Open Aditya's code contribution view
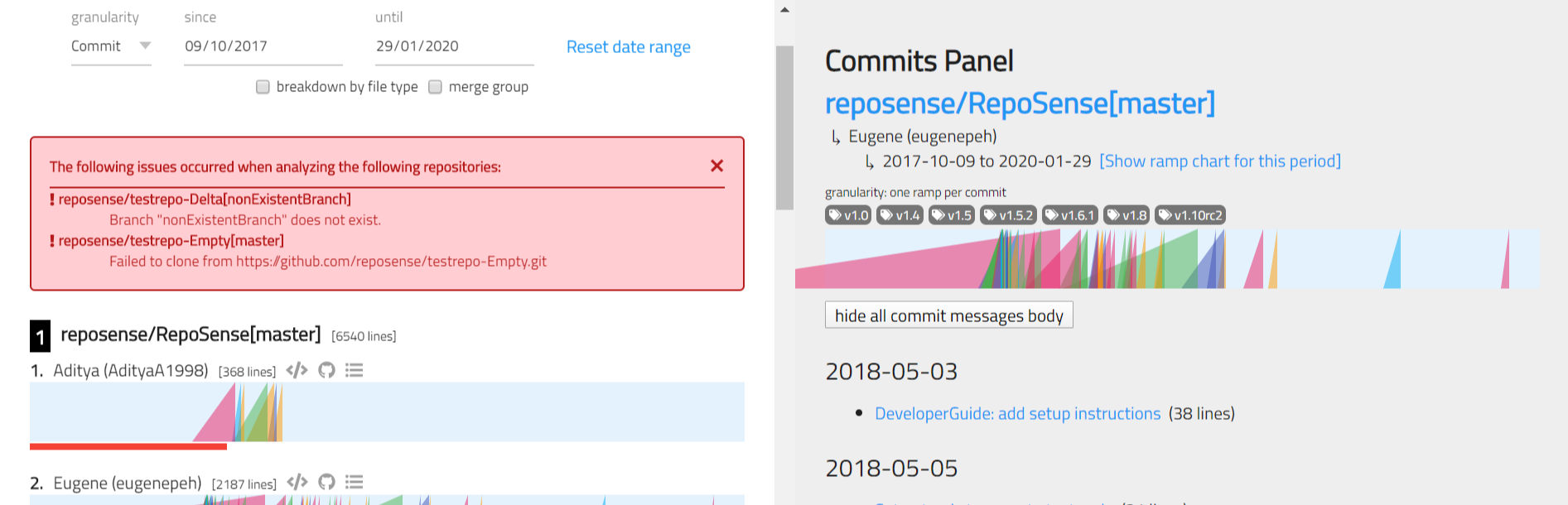Viewport: 1568px width, 505px height. (297, 370)
